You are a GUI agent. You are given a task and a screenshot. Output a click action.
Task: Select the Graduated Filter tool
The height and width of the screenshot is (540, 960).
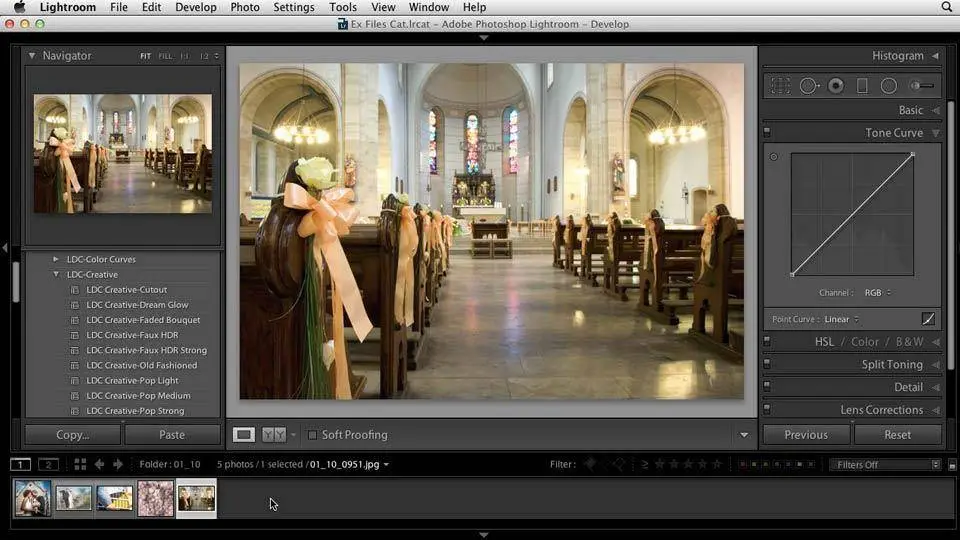862,86
